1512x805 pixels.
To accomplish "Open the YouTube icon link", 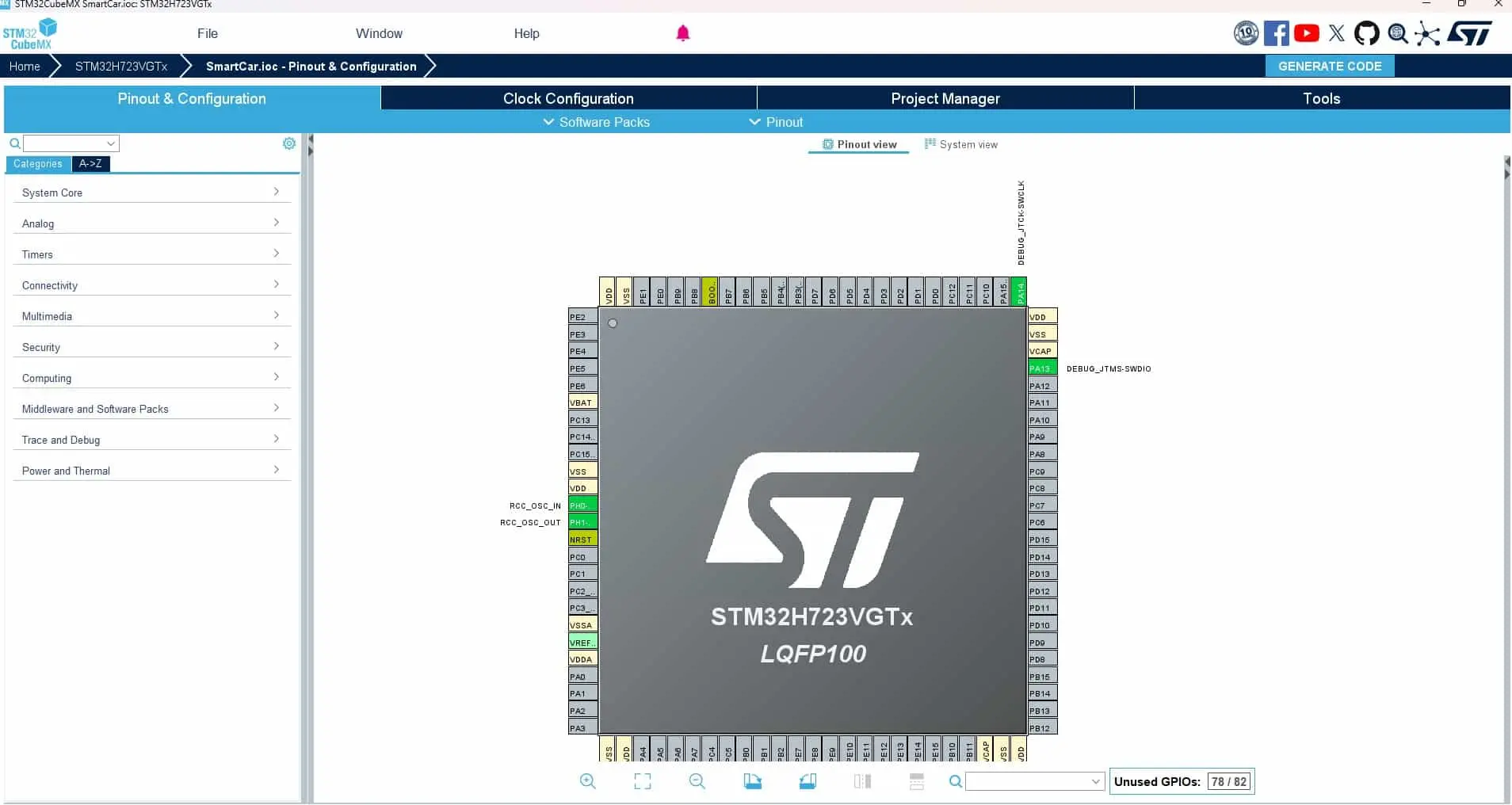I will [x=1307, y=33].
